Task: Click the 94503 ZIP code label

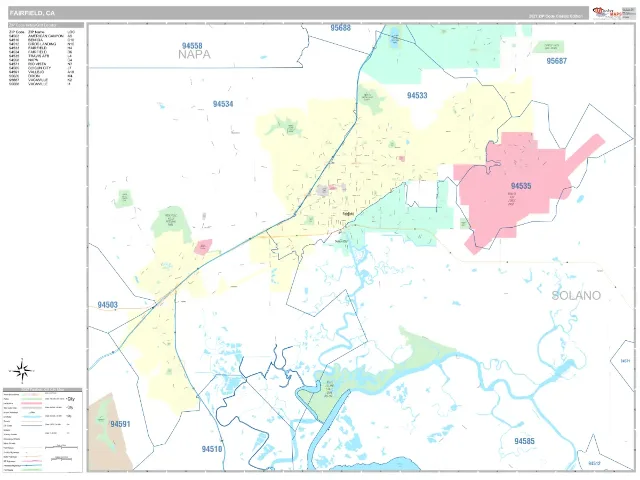Action: coord(107,305)
